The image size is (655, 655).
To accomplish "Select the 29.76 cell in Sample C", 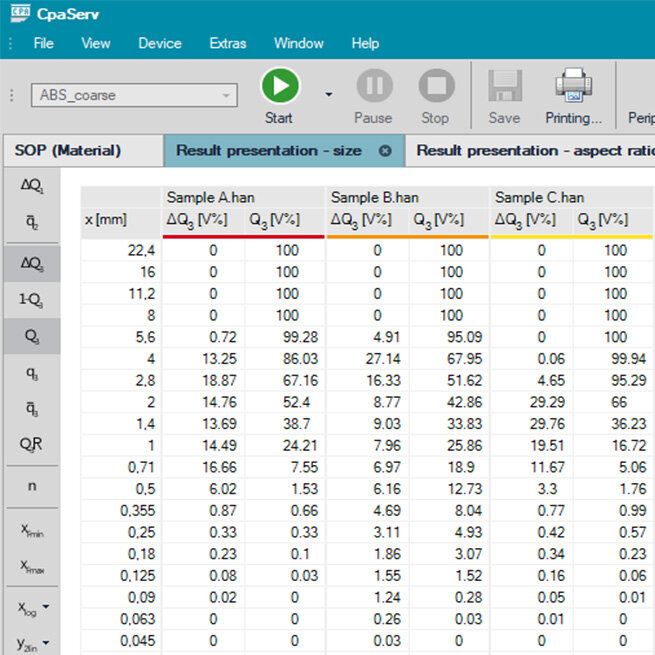I will click(x=531, y=424).
